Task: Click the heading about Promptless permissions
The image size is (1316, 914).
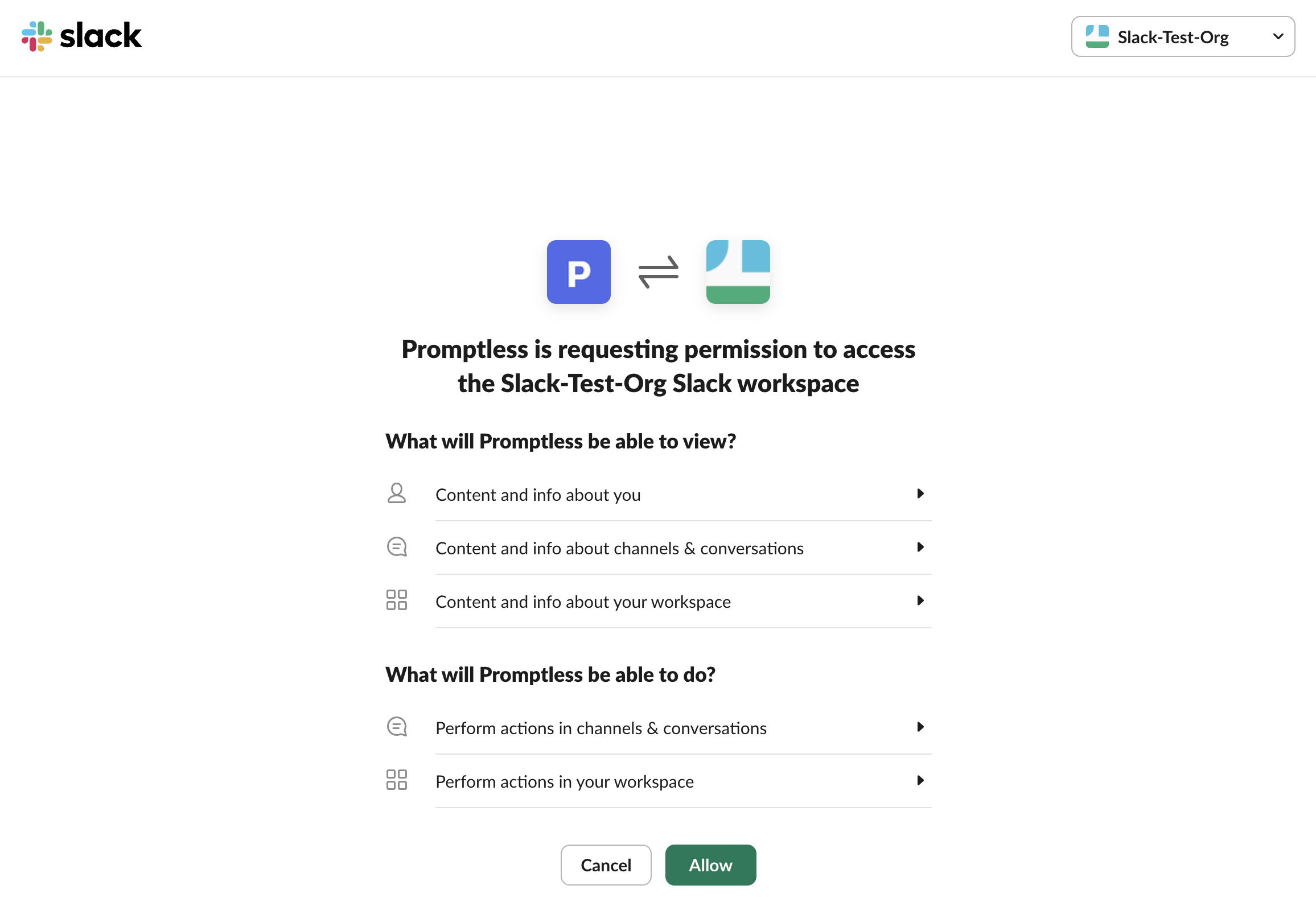Action: point(657,366)
